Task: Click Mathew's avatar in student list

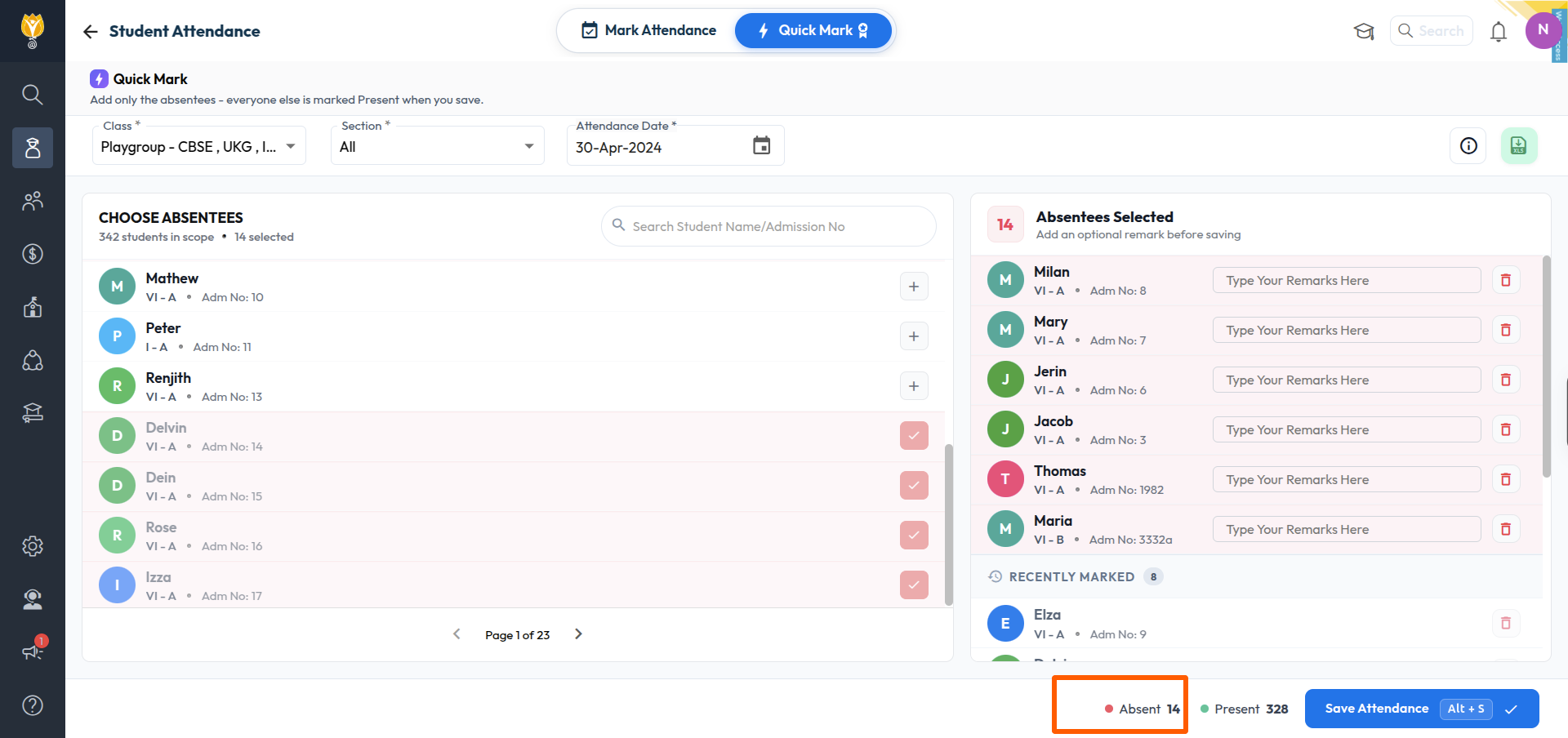Action: 117,287
